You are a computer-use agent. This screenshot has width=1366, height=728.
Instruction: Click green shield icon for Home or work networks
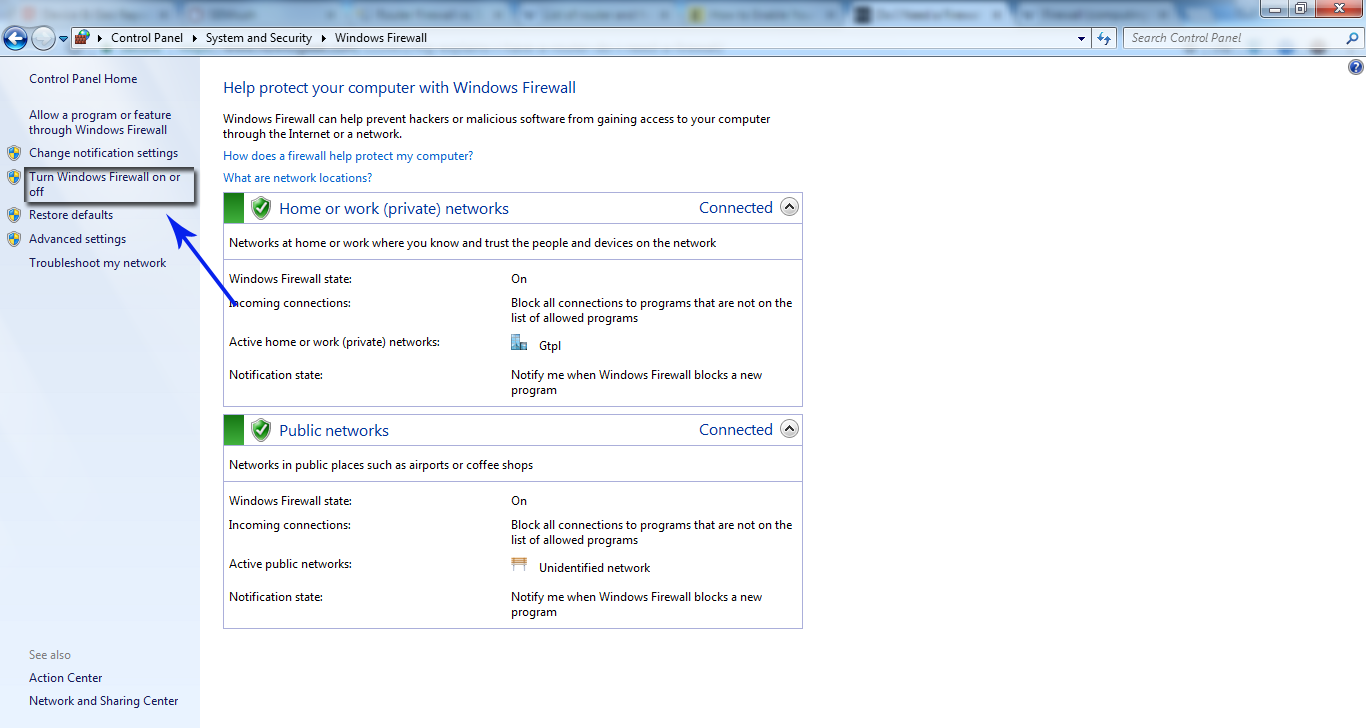pyautogui.click(x=261, y=208)
